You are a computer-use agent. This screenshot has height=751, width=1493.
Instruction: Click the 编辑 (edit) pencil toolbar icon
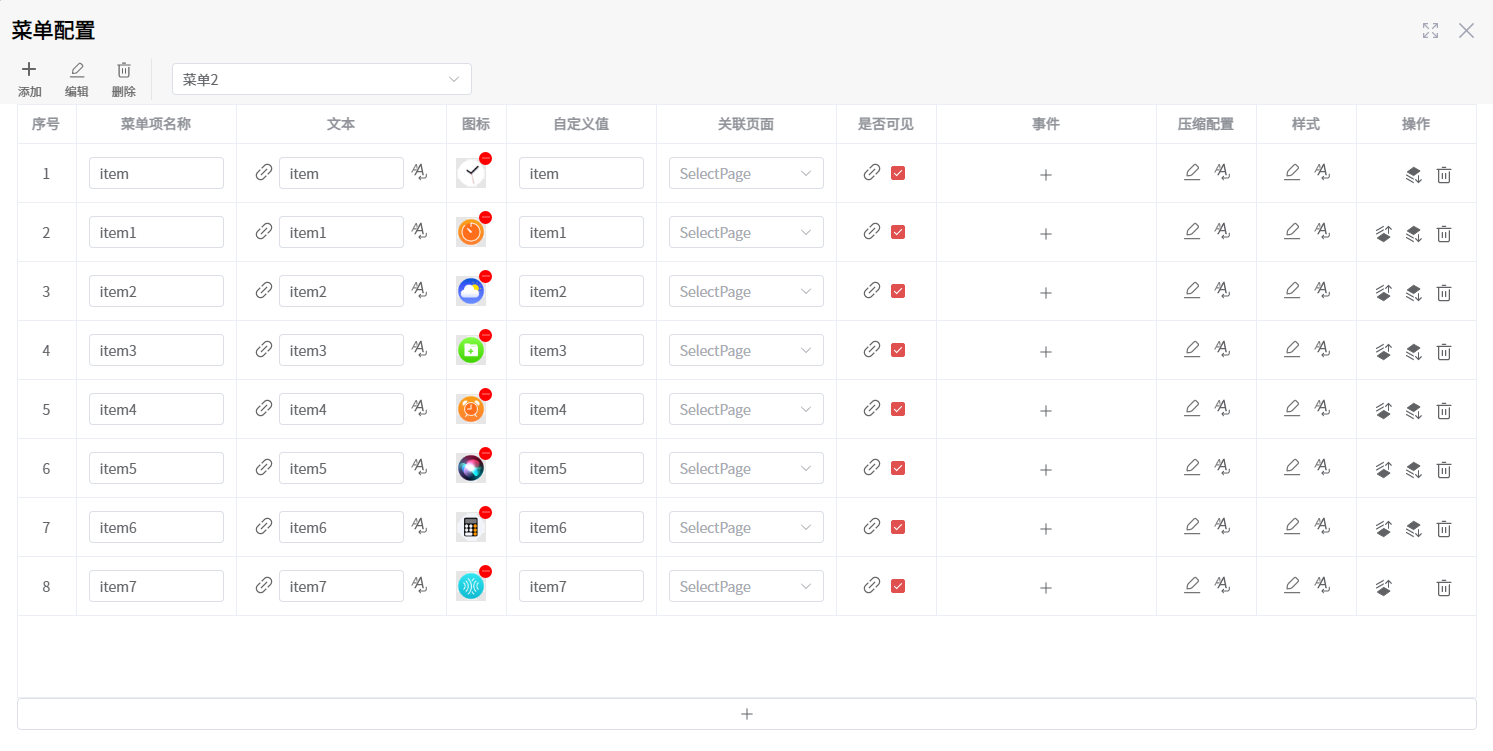coord(77,79)
